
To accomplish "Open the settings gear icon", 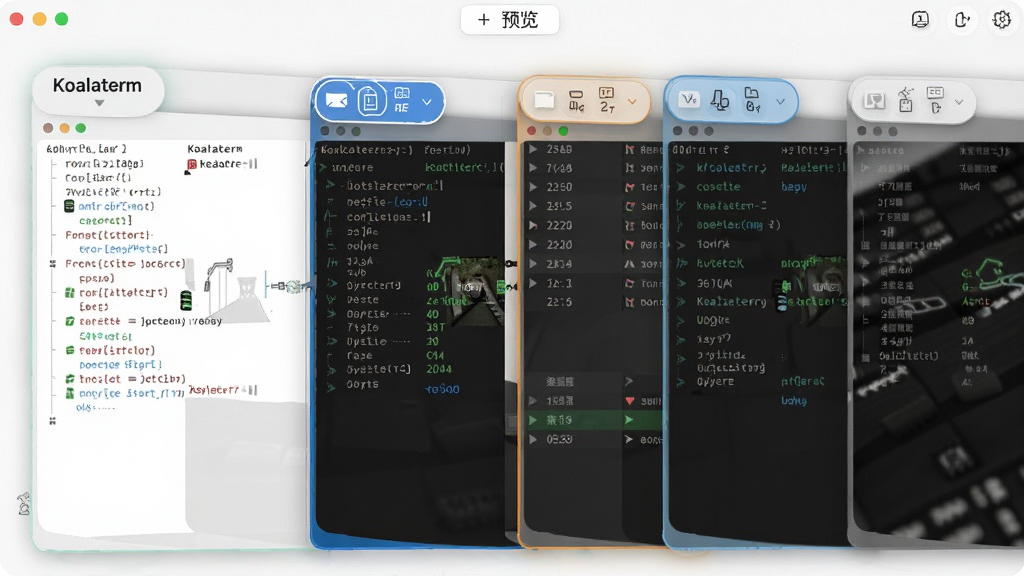I will pyautogui.click(x=1002, y=20).
